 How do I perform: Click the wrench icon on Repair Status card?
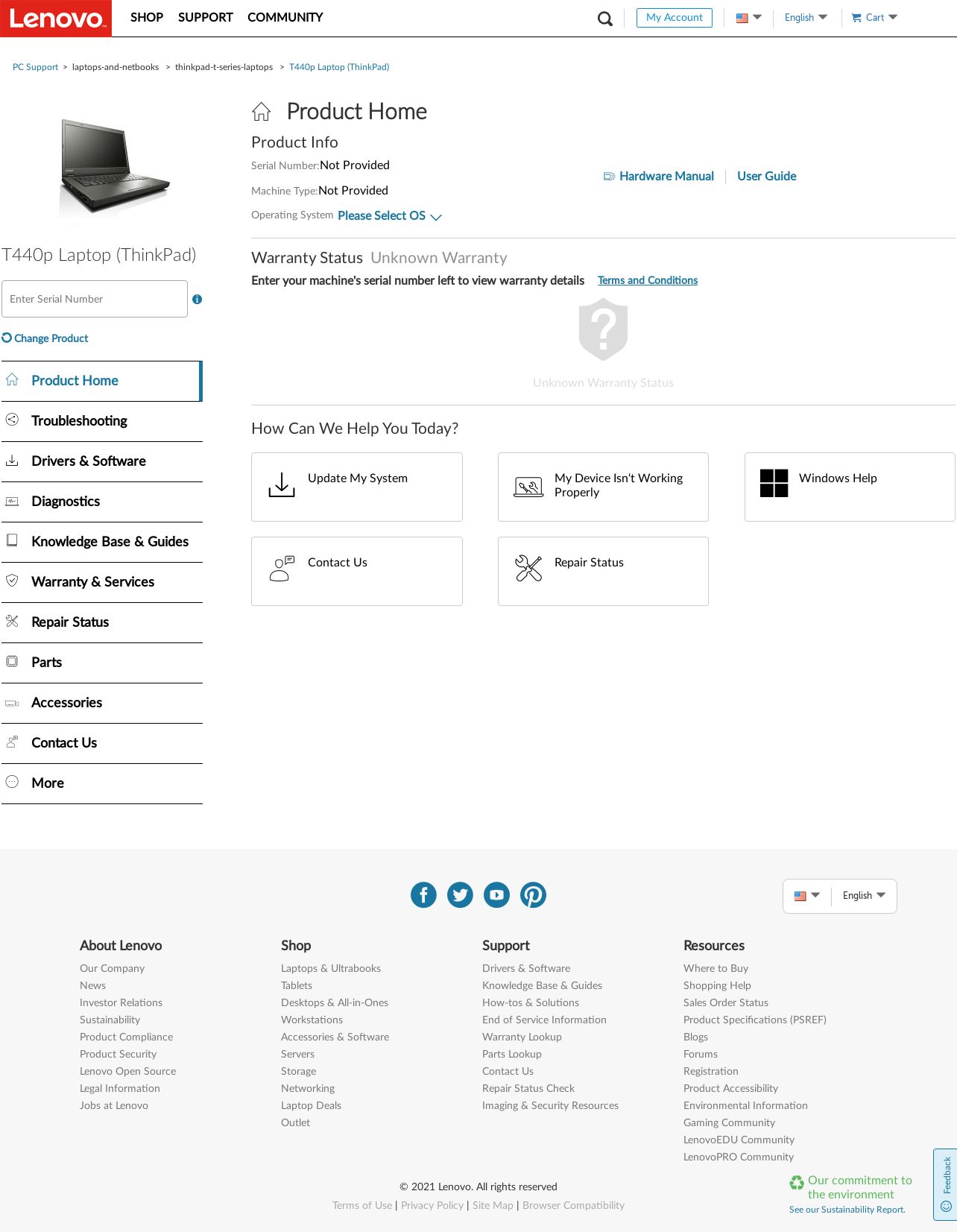[x=528, y=568]
